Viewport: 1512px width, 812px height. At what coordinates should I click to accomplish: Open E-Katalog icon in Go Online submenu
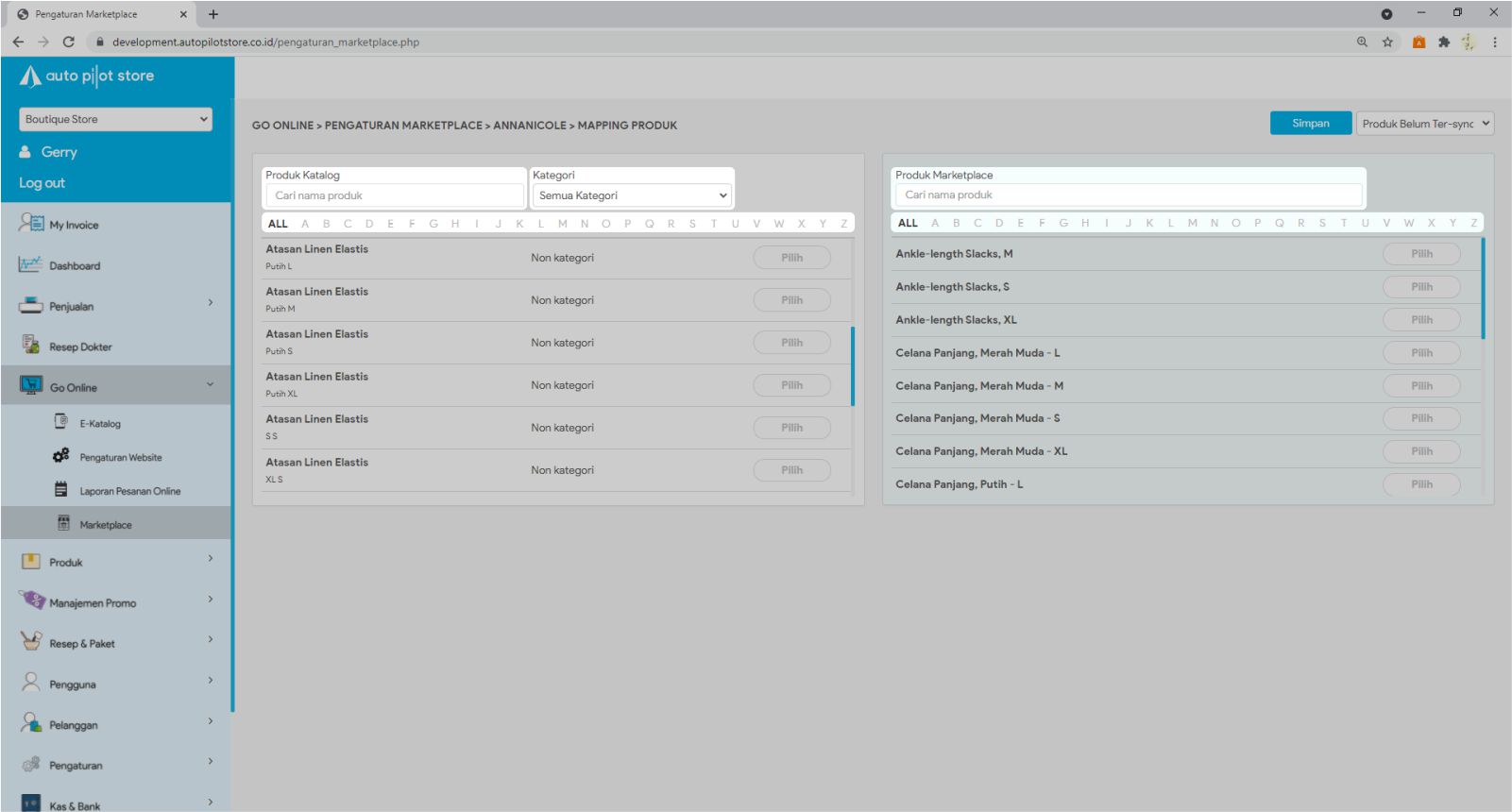(x=61, y=422)
